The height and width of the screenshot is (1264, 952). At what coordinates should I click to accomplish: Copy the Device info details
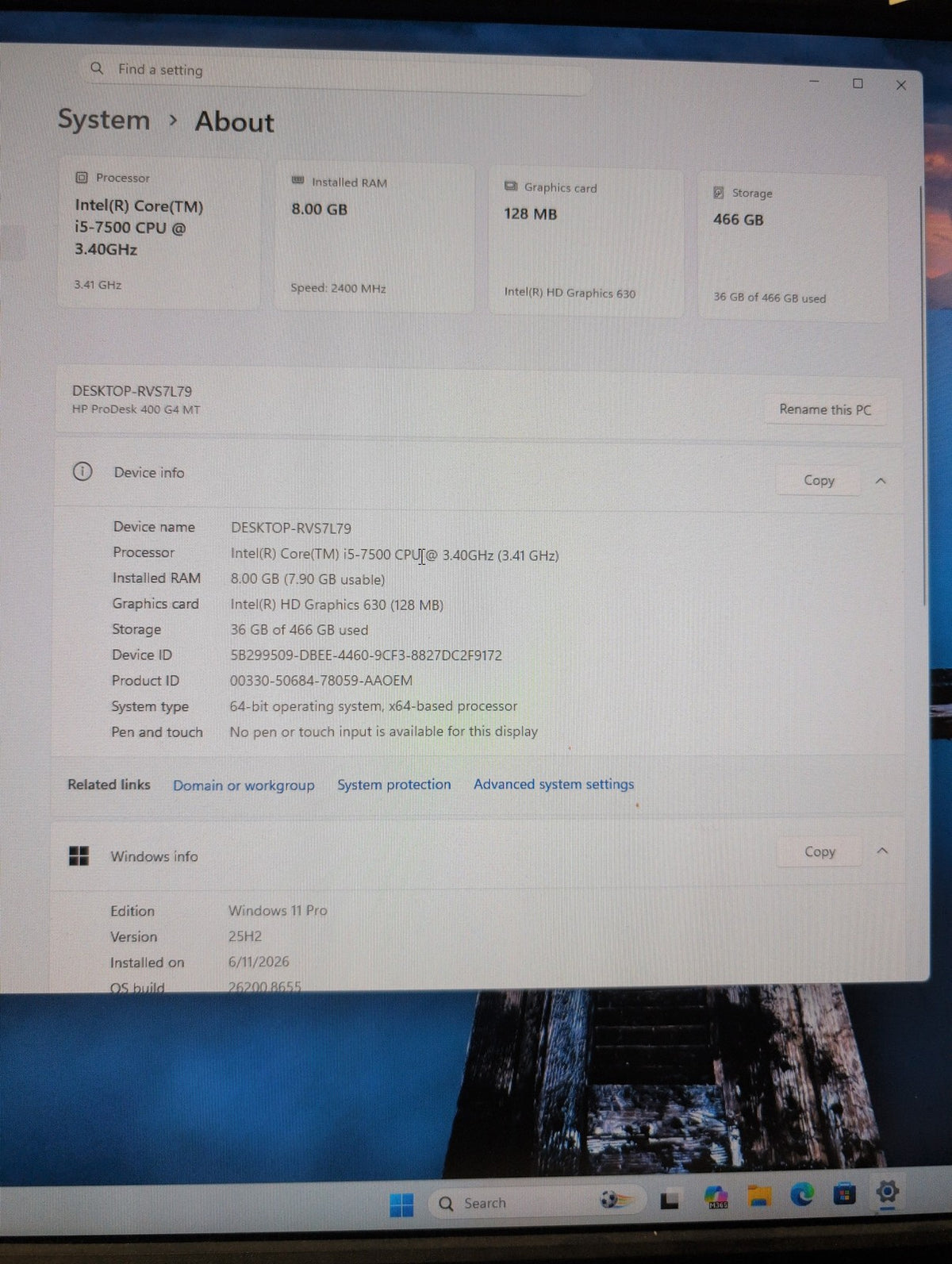[819, 480]
